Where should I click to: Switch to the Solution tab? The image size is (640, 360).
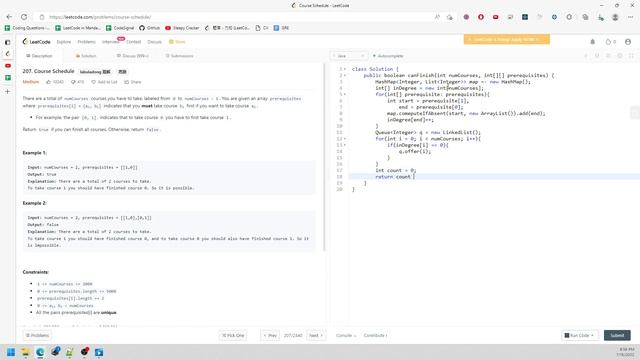coord(86,56)
